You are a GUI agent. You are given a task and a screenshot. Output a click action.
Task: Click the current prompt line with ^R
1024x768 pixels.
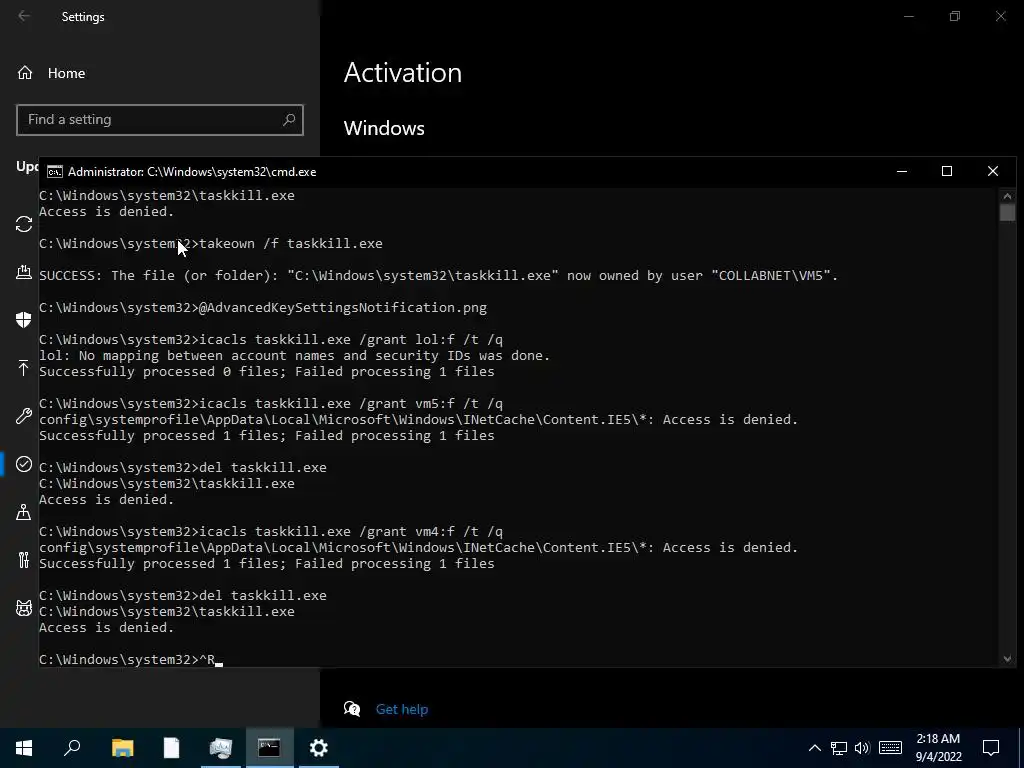tap(131, 660)
